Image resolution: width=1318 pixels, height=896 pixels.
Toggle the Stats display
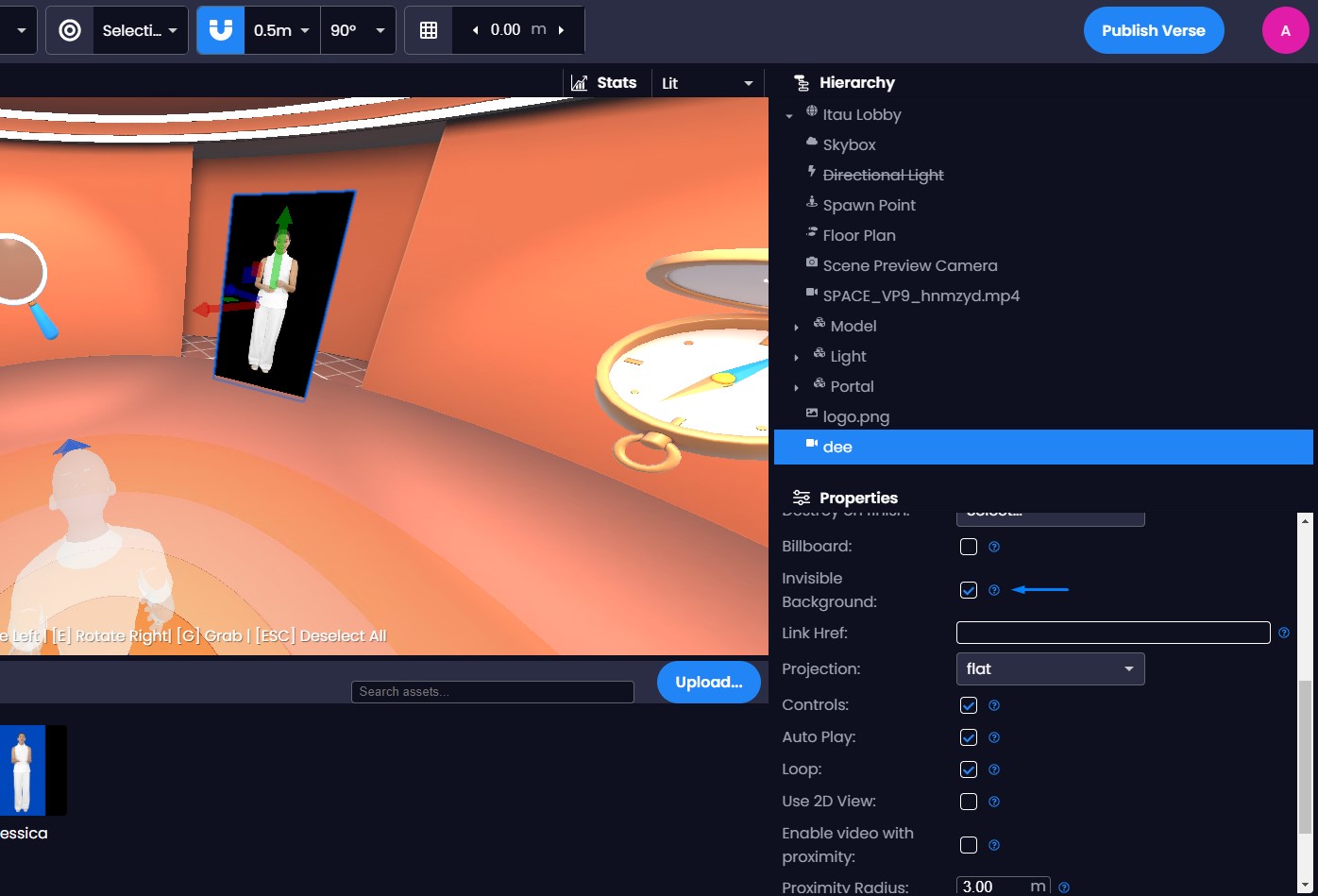[x=604, y=83]
